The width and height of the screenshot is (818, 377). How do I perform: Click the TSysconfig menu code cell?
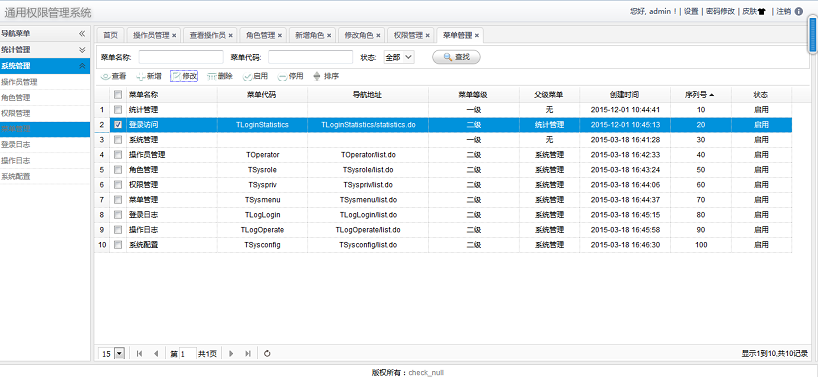(262, 245)
